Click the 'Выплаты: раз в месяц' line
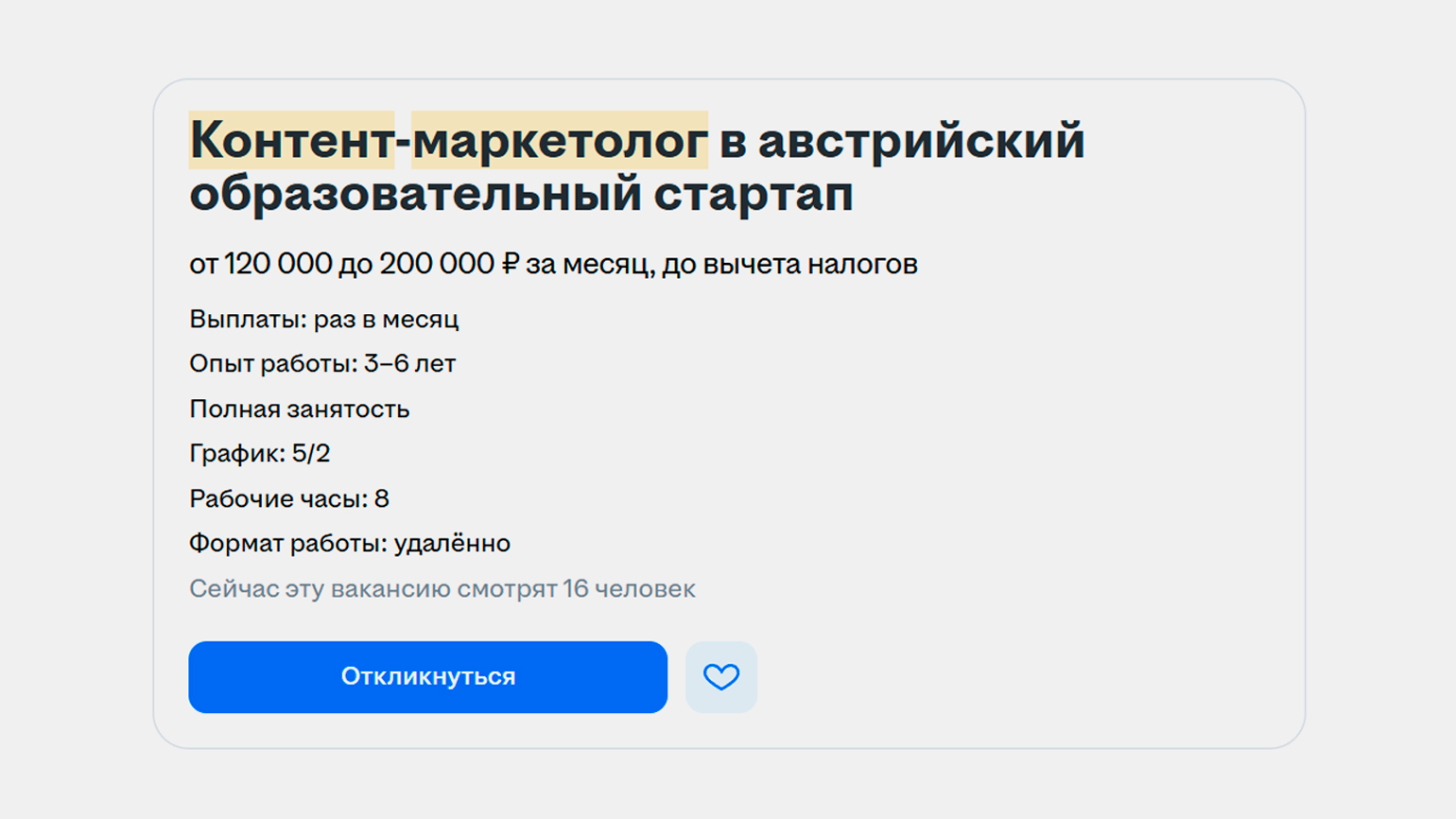This screenshot has width=1456, height=819. [x=324, y=320]
